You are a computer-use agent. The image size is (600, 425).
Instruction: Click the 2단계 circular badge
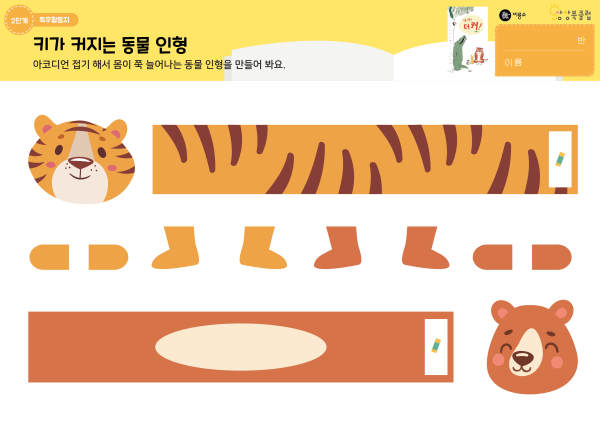pyautogui.click(x=19, y=20)
